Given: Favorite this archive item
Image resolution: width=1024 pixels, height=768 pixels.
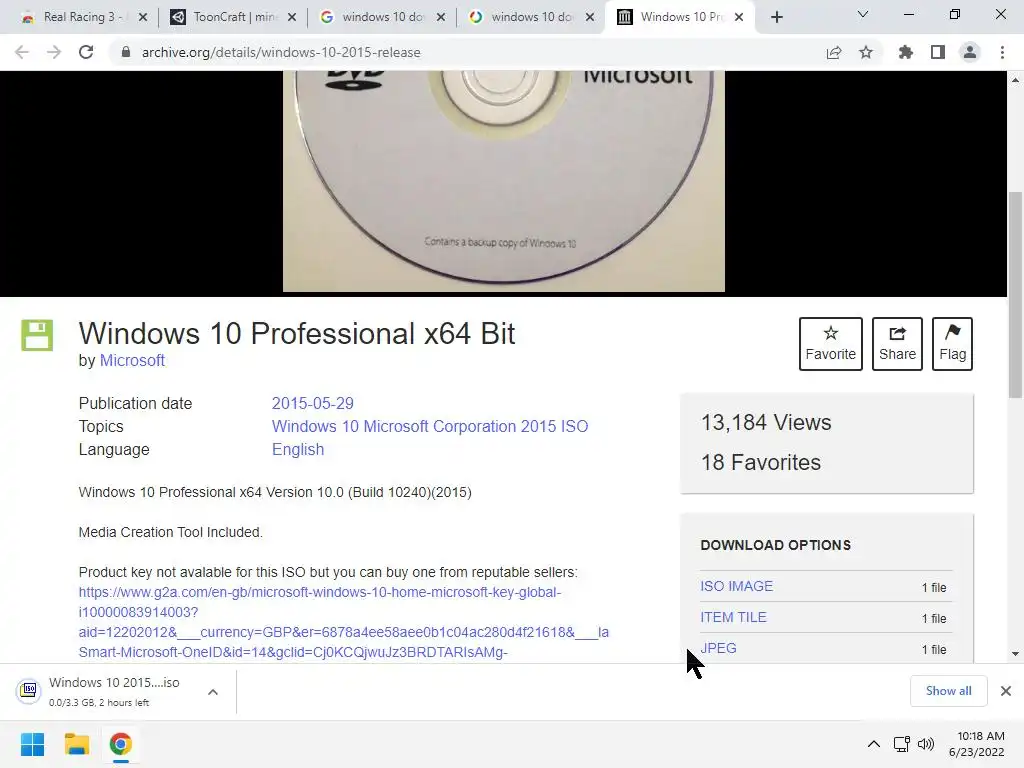Looking at the screenshot, I should pos(831,344).
